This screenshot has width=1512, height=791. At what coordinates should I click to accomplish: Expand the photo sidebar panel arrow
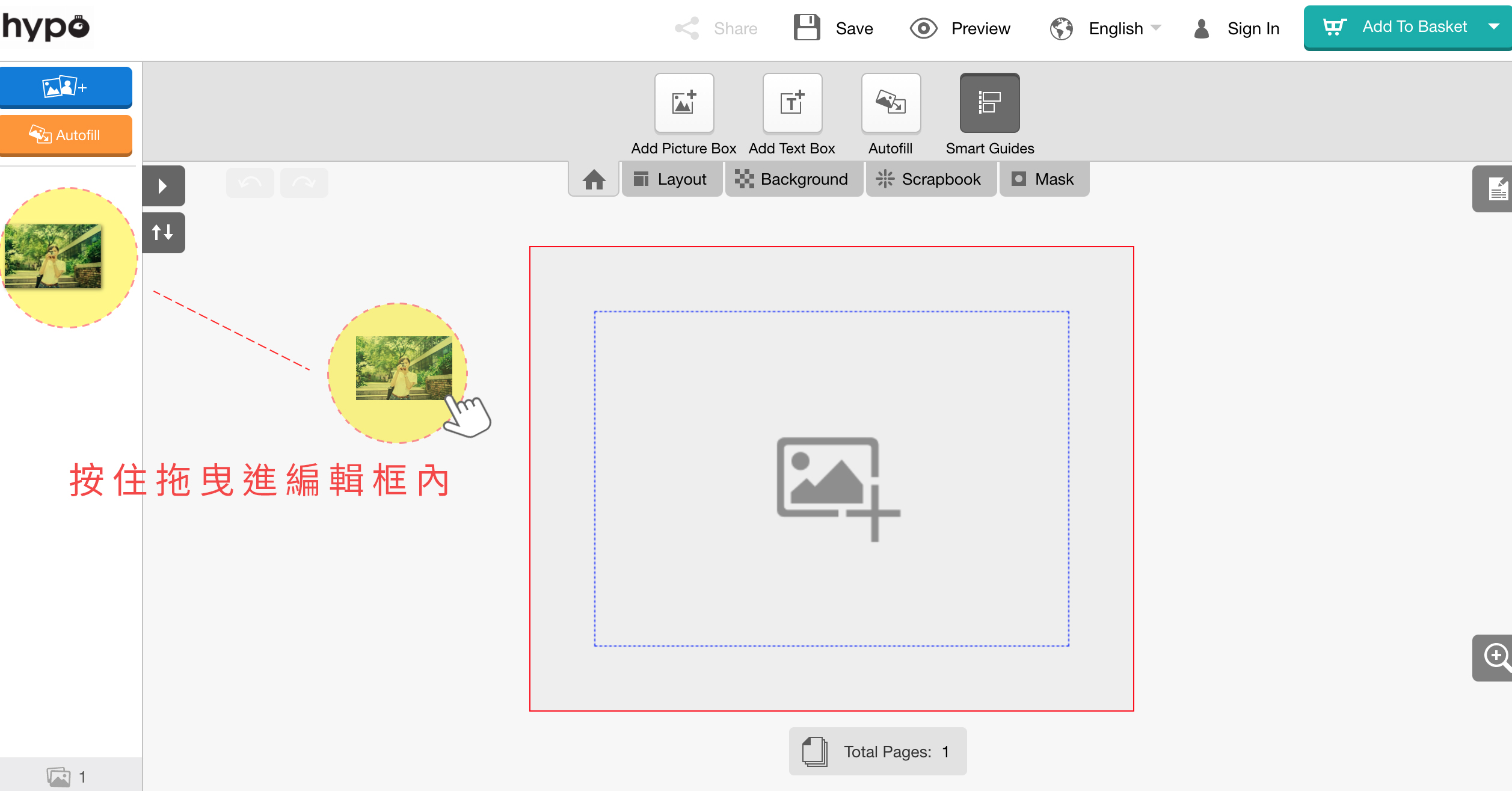(x=162, y=186)
